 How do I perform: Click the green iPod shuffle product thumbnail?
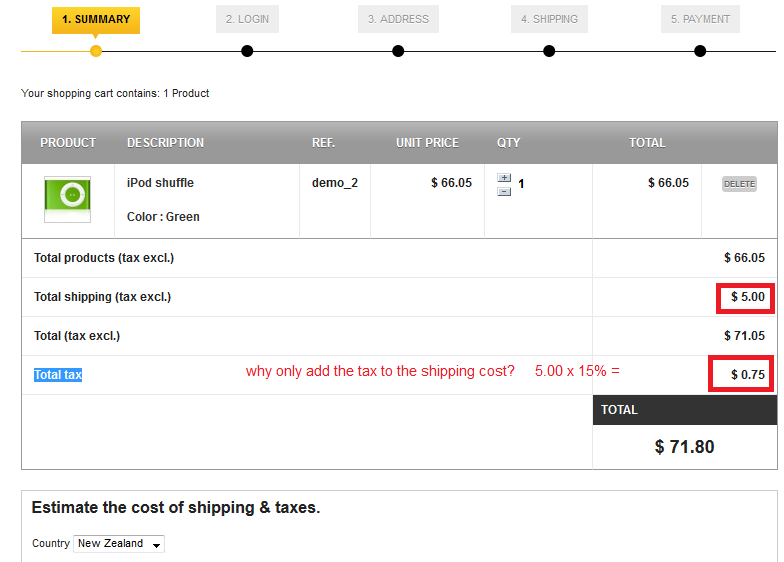pyautogui.click(x=68, y=199)
